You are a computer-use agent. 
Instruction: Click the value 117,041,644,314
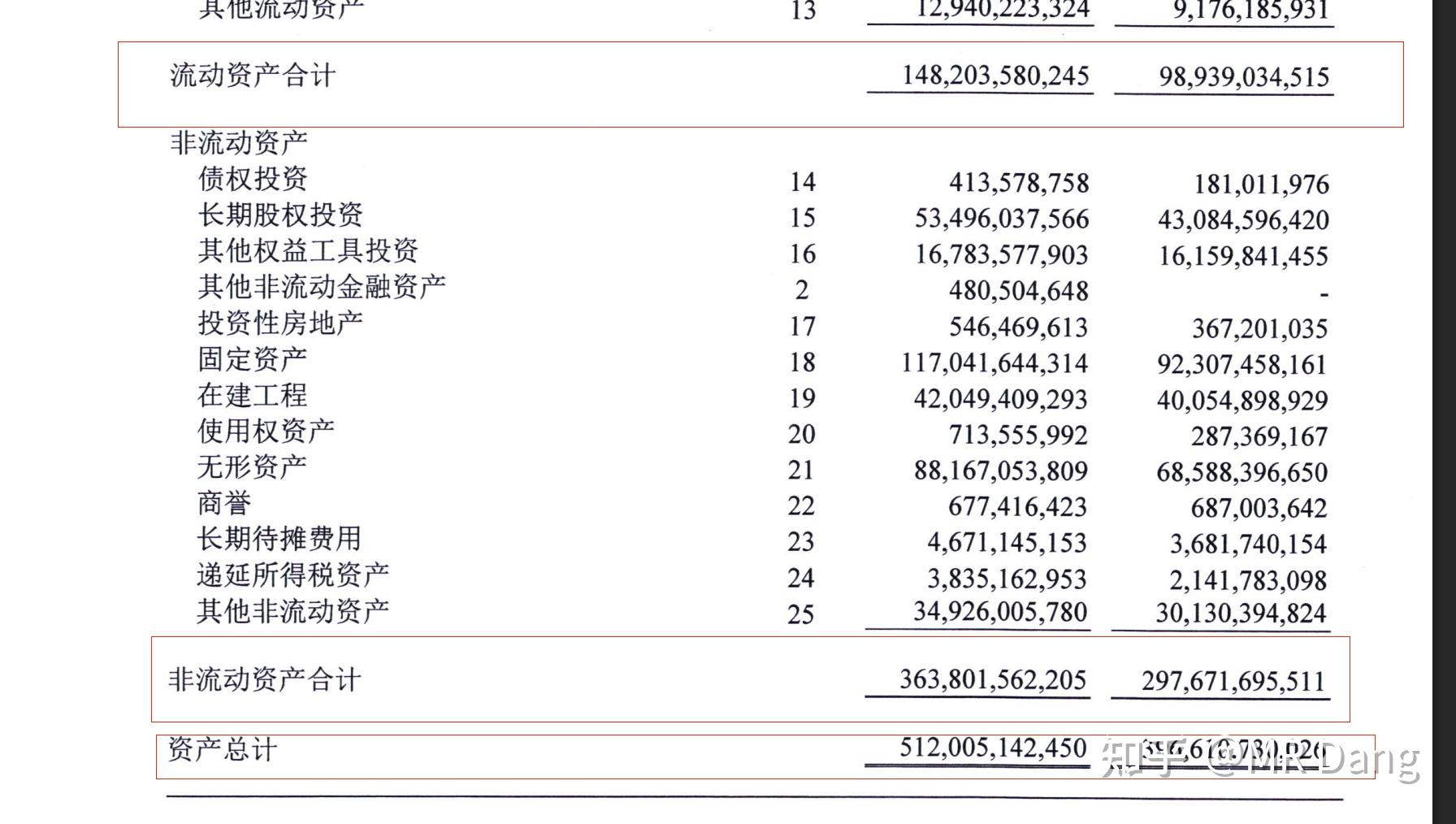(x=994, y=362)
